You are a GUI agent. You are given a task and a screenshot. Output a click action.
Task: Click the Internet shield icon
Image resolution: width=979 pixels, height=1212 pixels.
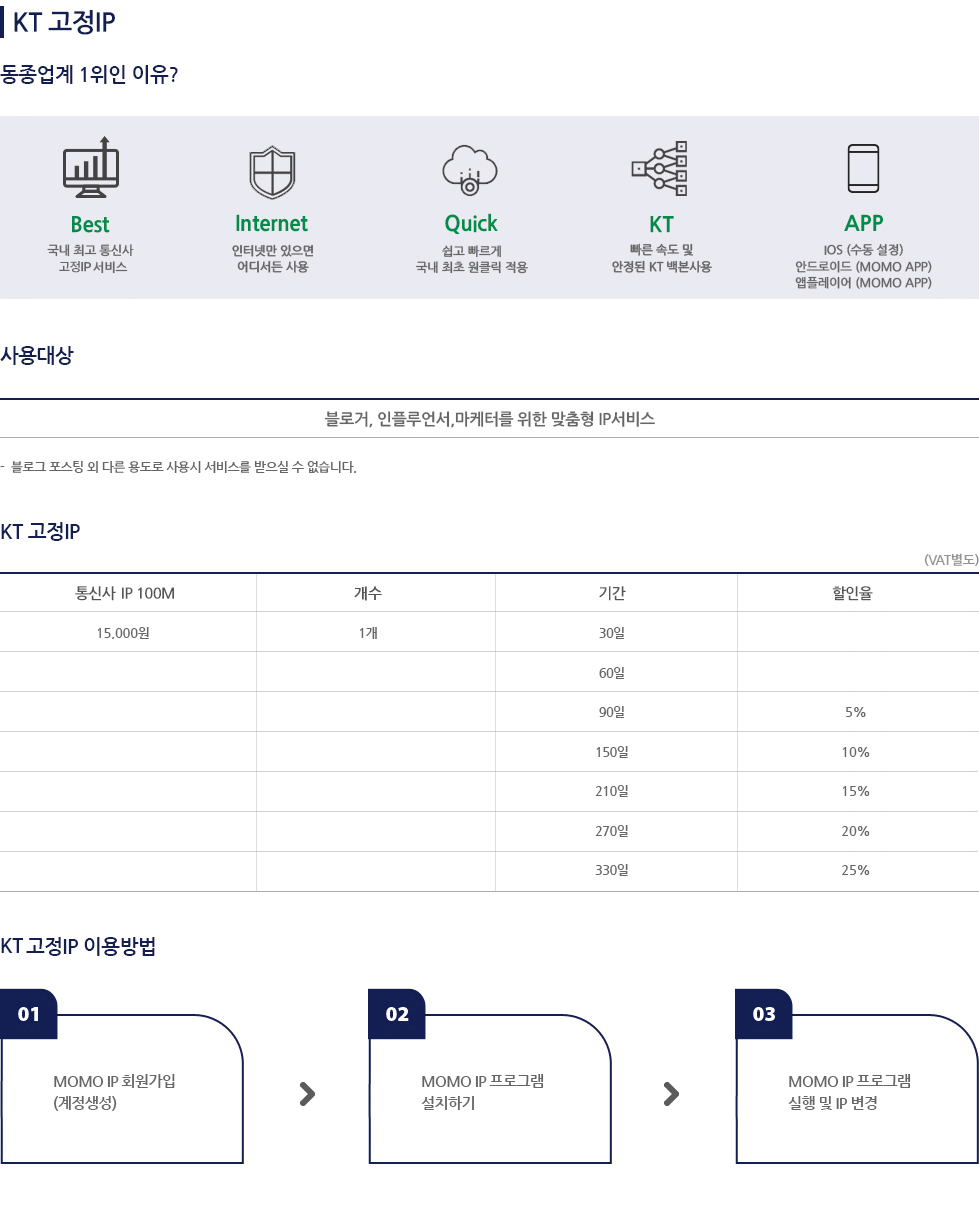tap(272, 172)
